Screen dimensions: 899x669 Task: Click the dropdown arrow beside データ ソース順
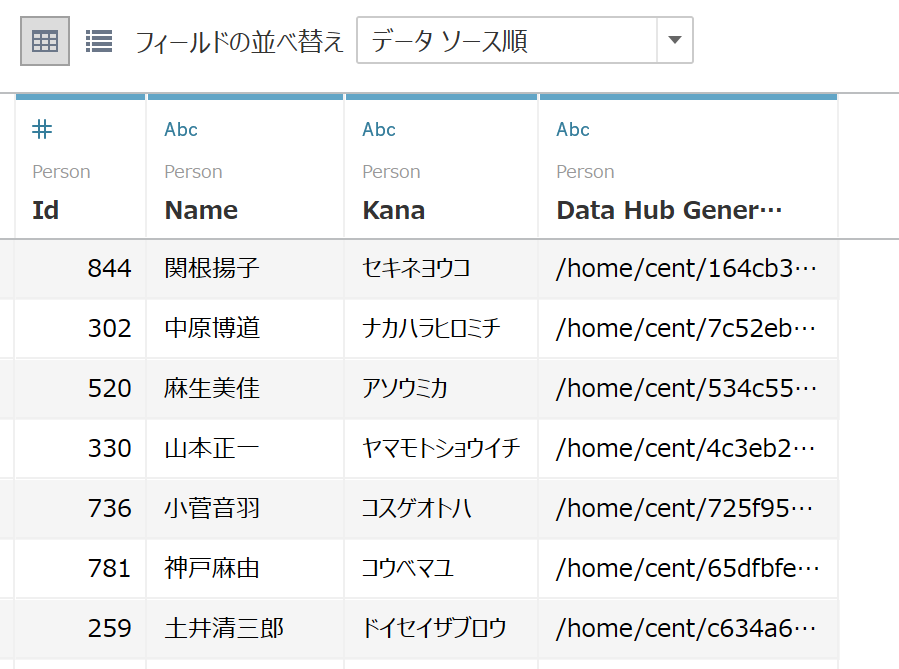pos(674,41)
